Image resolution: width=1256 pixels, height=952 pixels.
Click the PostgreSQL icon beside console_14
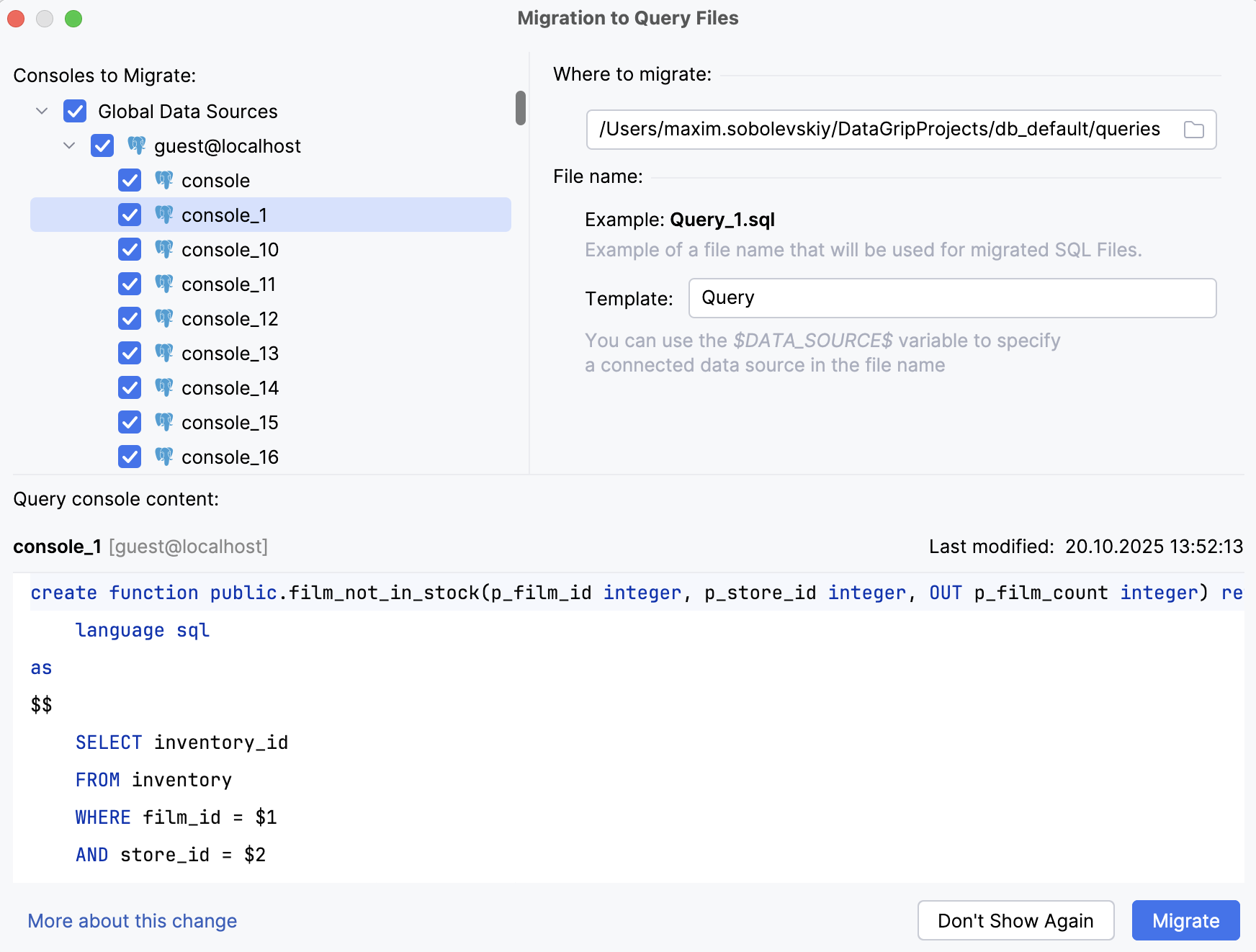click(164, 388)
